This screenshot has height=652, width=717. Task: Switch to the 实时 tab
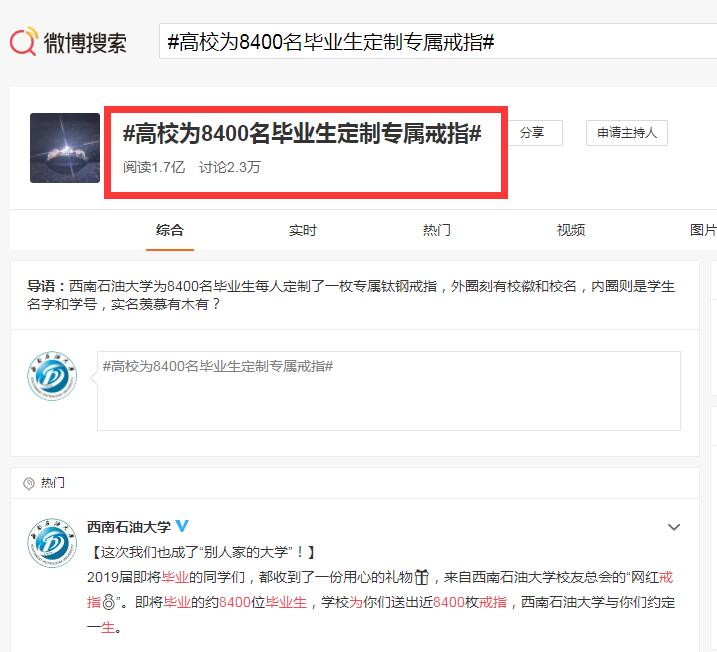pos(303,230)
